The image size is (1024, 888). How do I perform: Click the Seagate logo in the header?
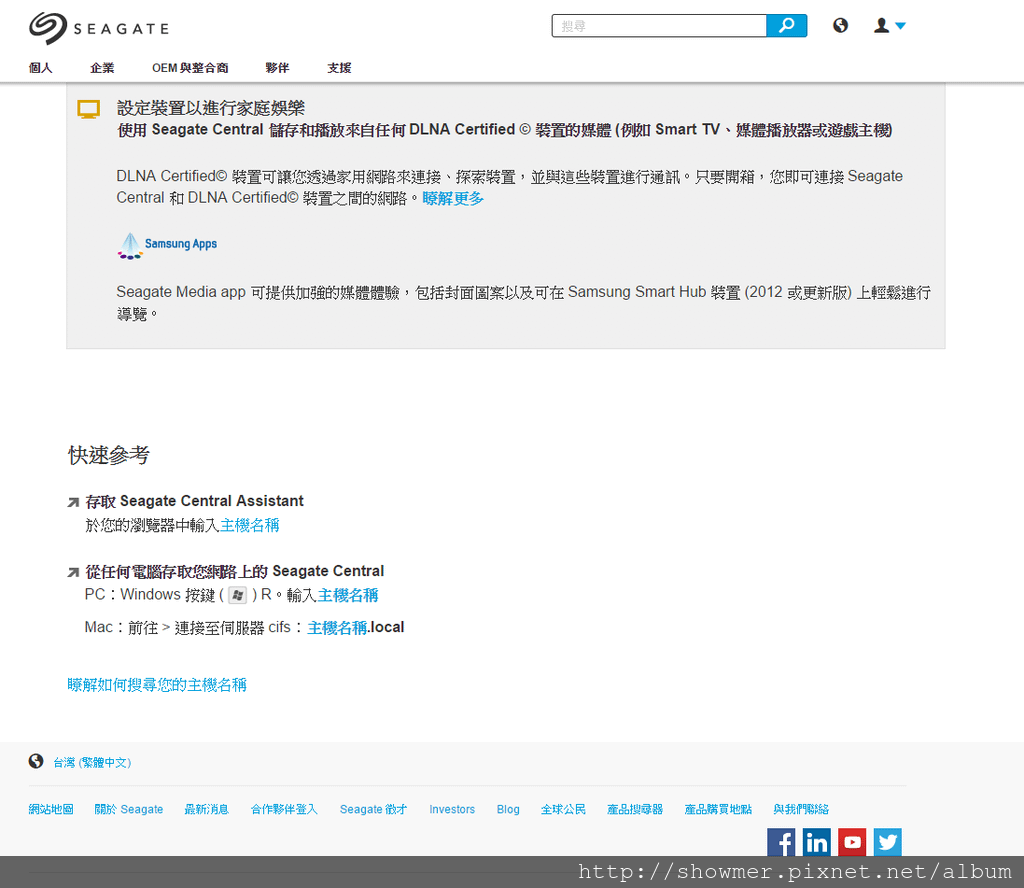tap(99, 28)
